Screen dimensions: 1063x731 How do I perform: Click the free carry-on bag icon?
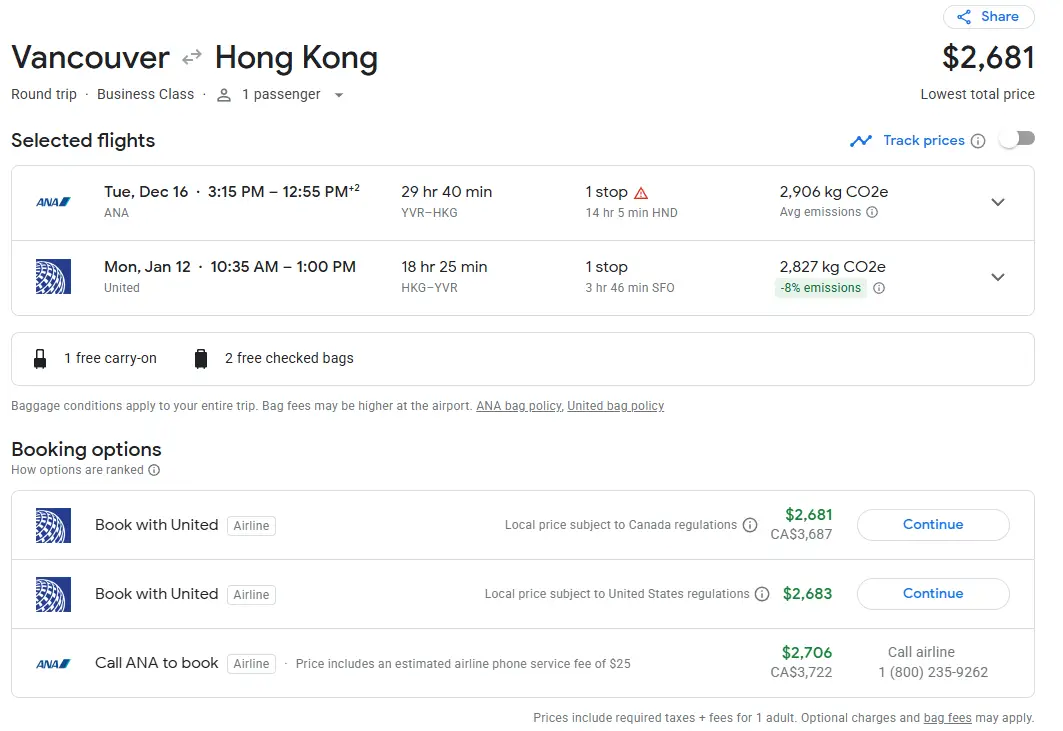[40, 359]
